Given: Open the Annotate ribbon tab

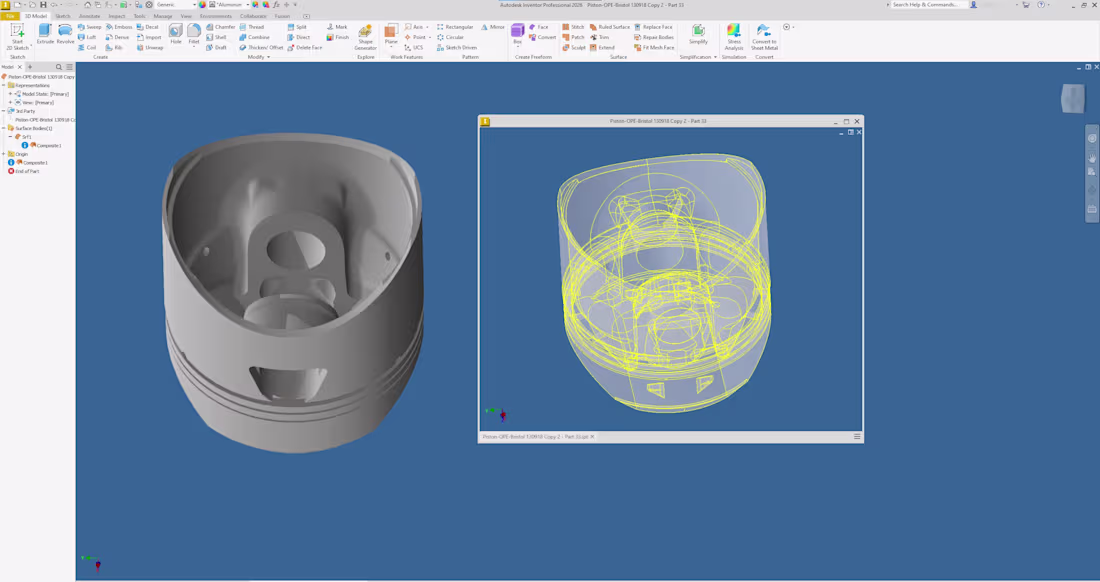Looking at the screenshot, I should tap(89, 16).
